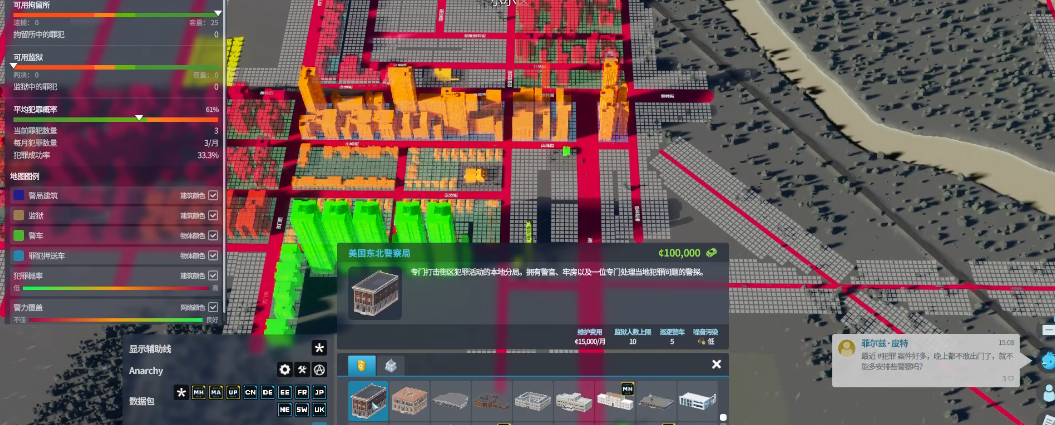1055x425 pixels.
Task: Click the tan 监狱 color swatch
Action: click(19, 215)
